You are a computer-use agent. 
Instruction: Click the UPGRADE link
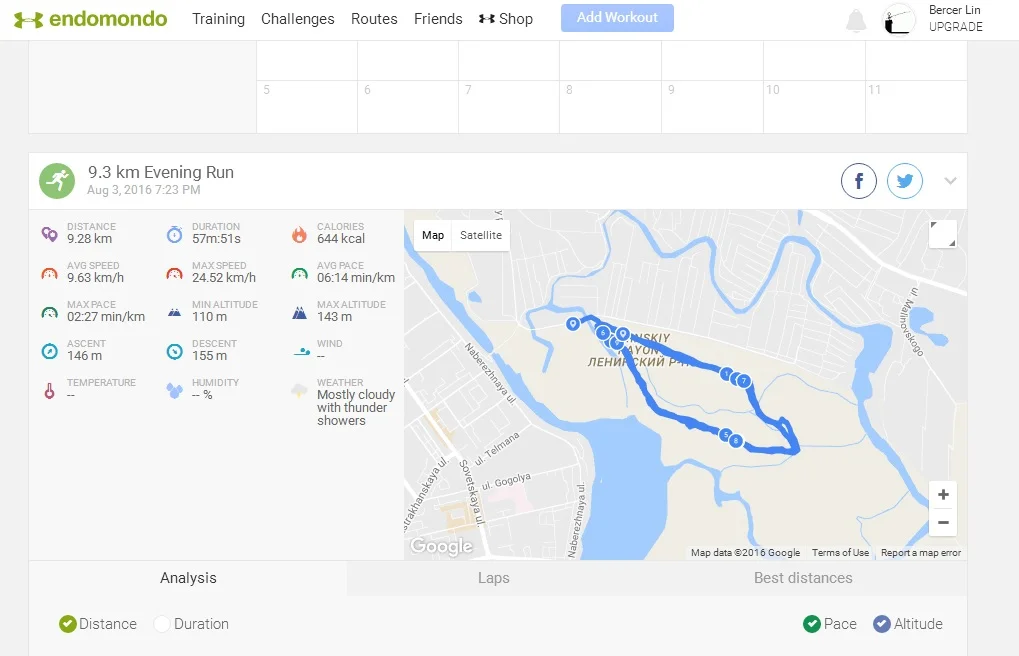click(955, 27)
